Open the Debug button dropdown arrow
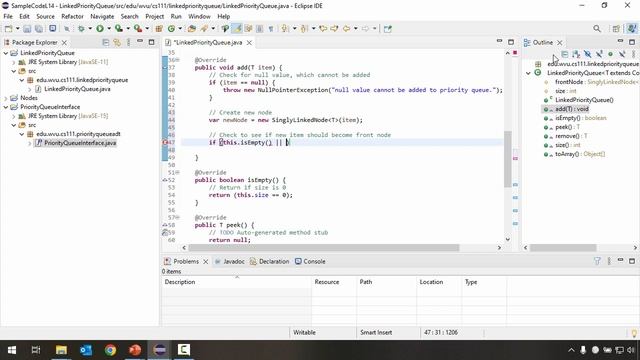The width and height of the screenshot is (640, 360). (x=90, y=29)
